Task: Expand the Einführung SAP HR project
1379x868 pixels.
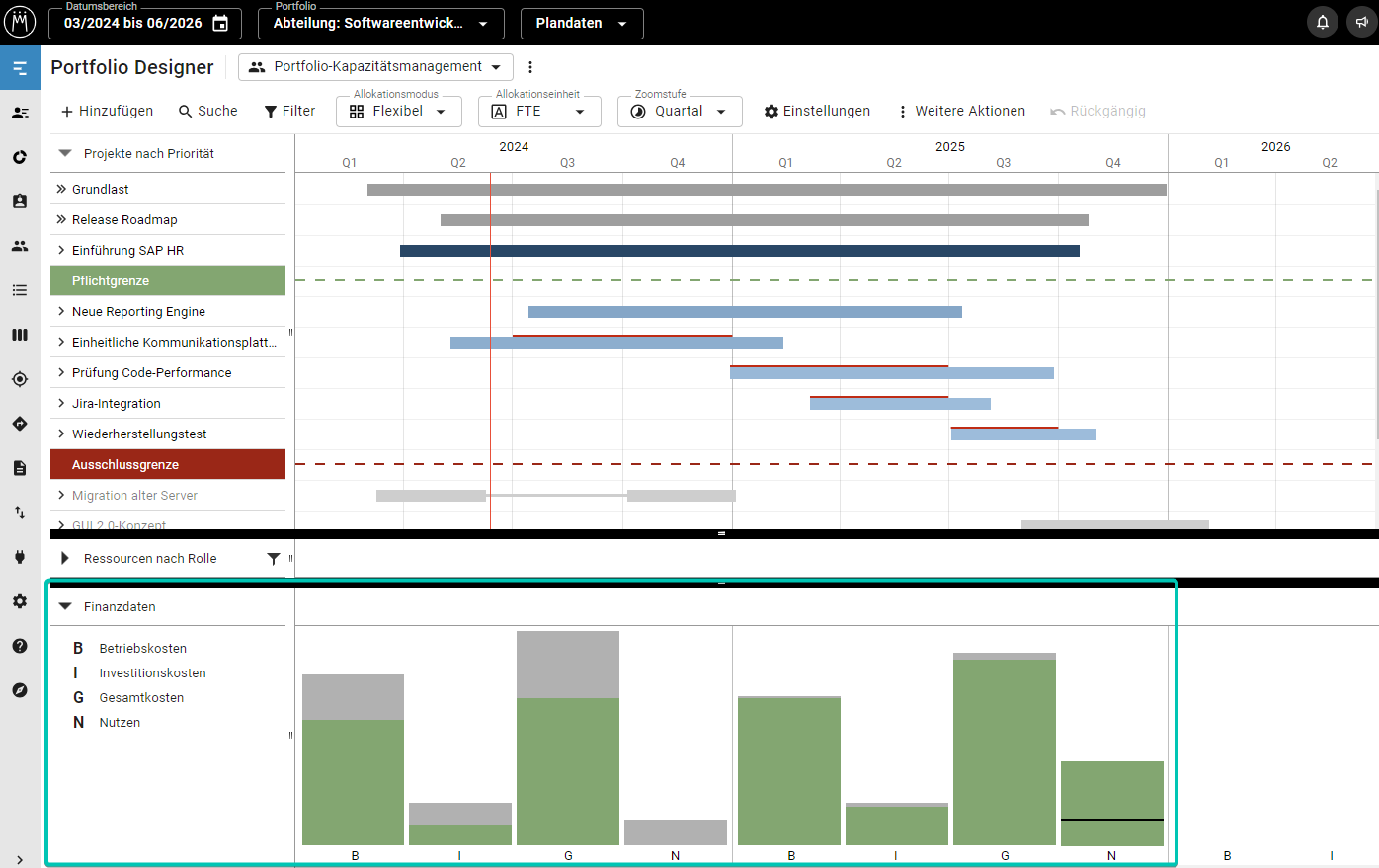Action: click(61, 250)
